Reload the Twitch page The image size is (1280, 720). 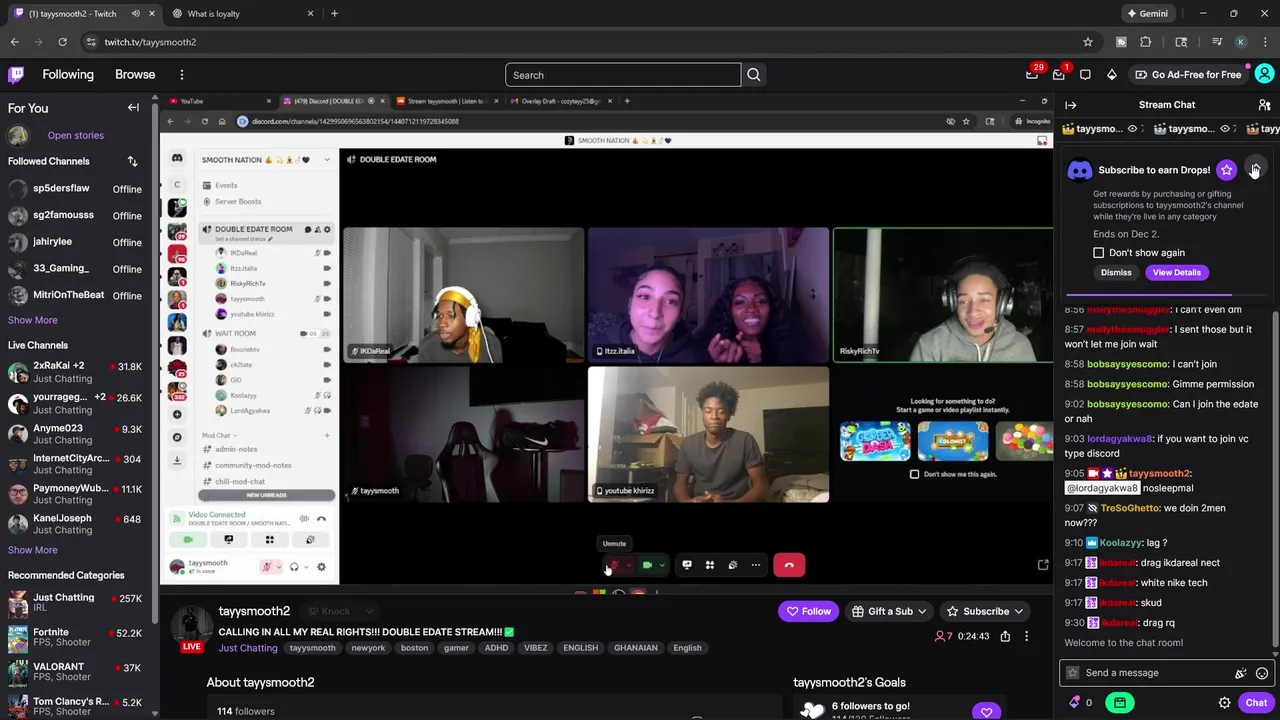click(62, 42)
